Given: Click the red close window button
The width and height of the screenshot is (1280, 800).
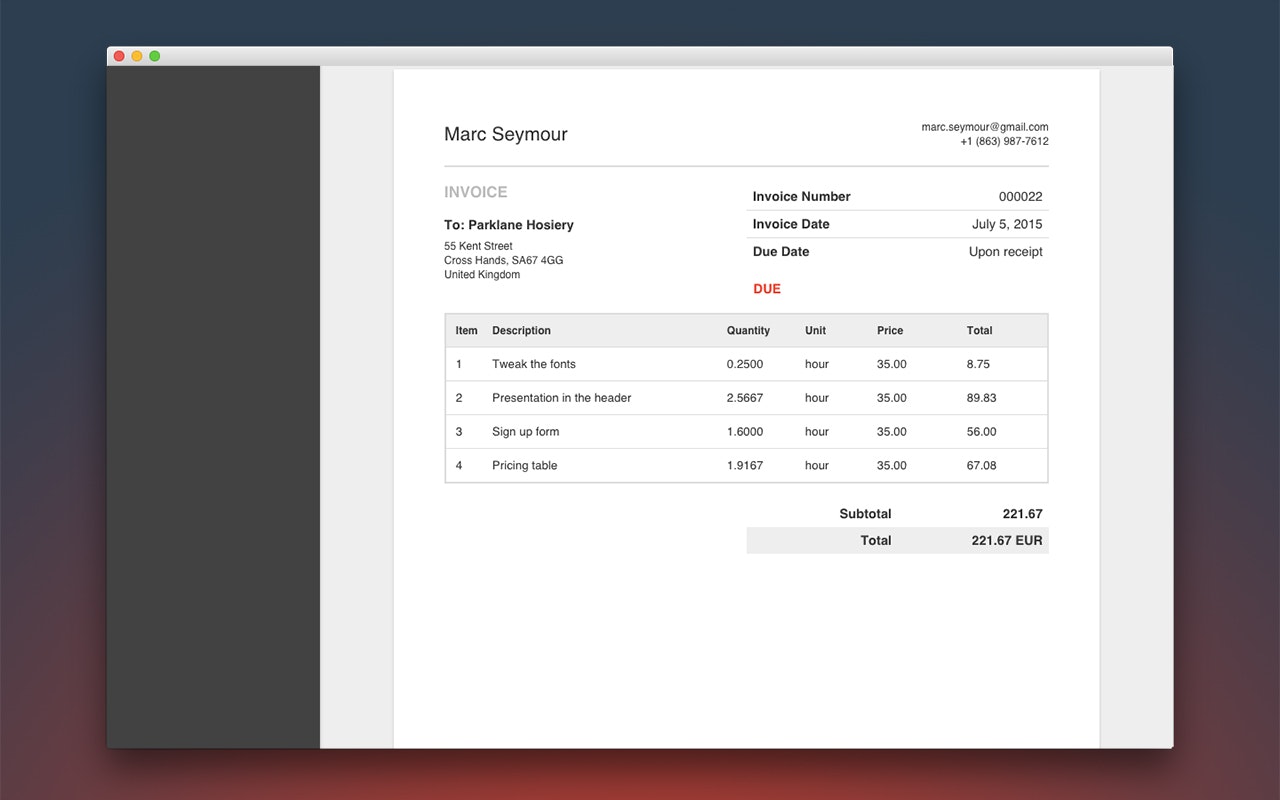Looking at the screenshot, I should pos(119,56).
